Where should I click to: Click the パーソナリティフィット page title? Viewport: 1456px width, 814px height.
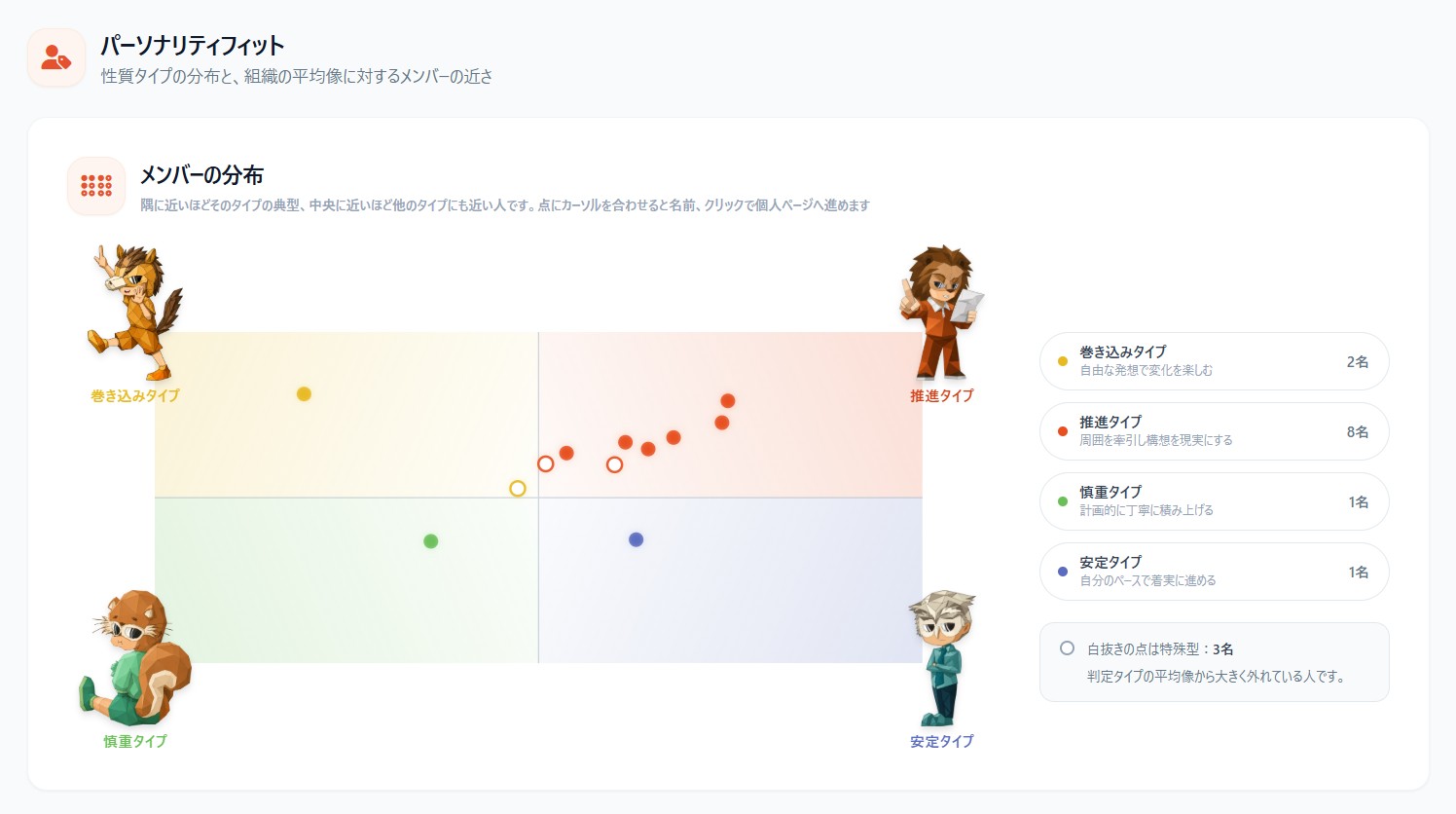tap(193, 46)
